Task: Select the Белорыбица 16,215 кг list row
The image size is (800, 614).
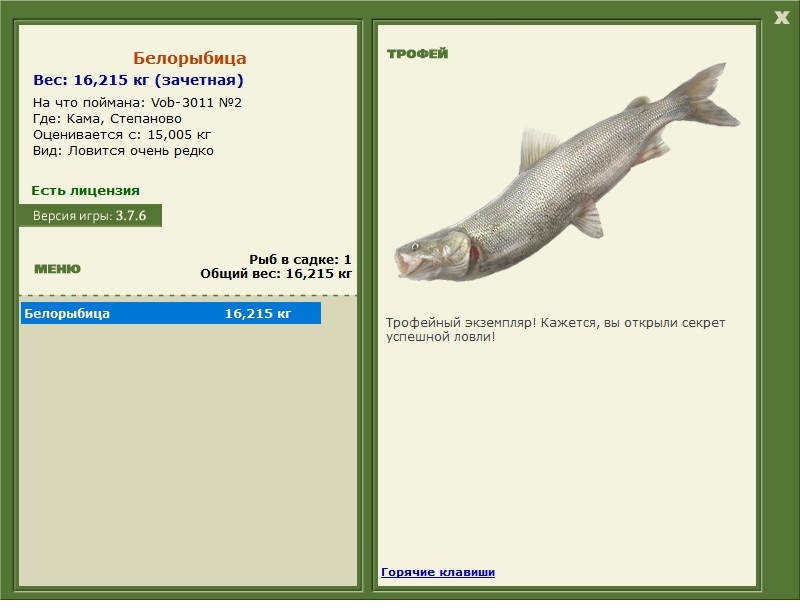Action: pyautogui.click(x=171, y=313)
